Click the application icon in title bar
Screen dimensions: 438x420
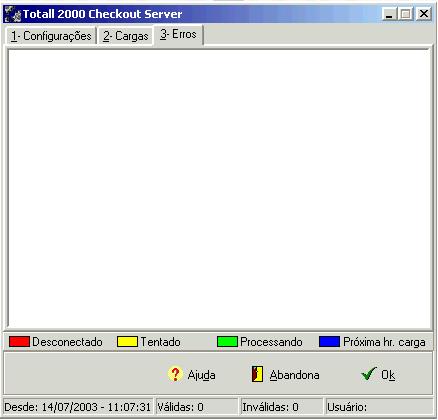[x=13, y=14]
